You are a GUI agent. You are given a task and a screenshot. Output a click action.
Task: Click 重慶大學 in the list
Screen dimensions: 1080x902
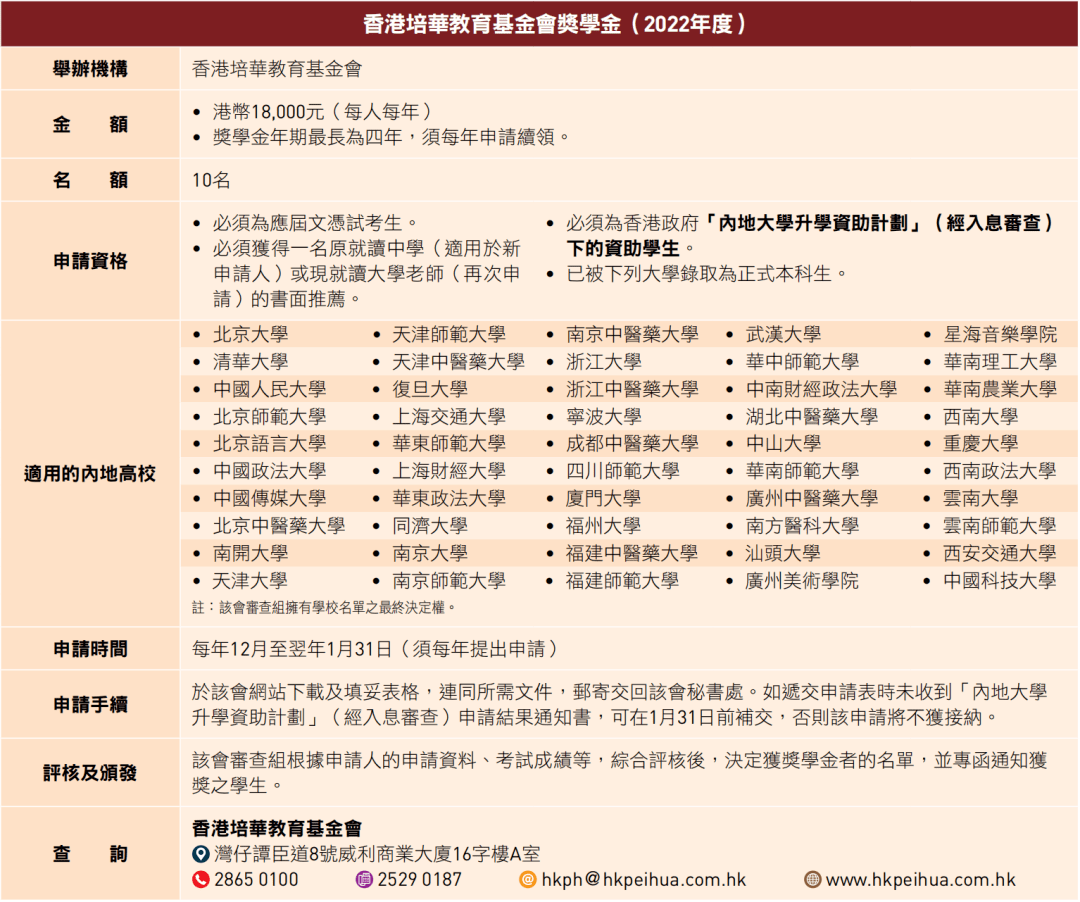(982, 444)
